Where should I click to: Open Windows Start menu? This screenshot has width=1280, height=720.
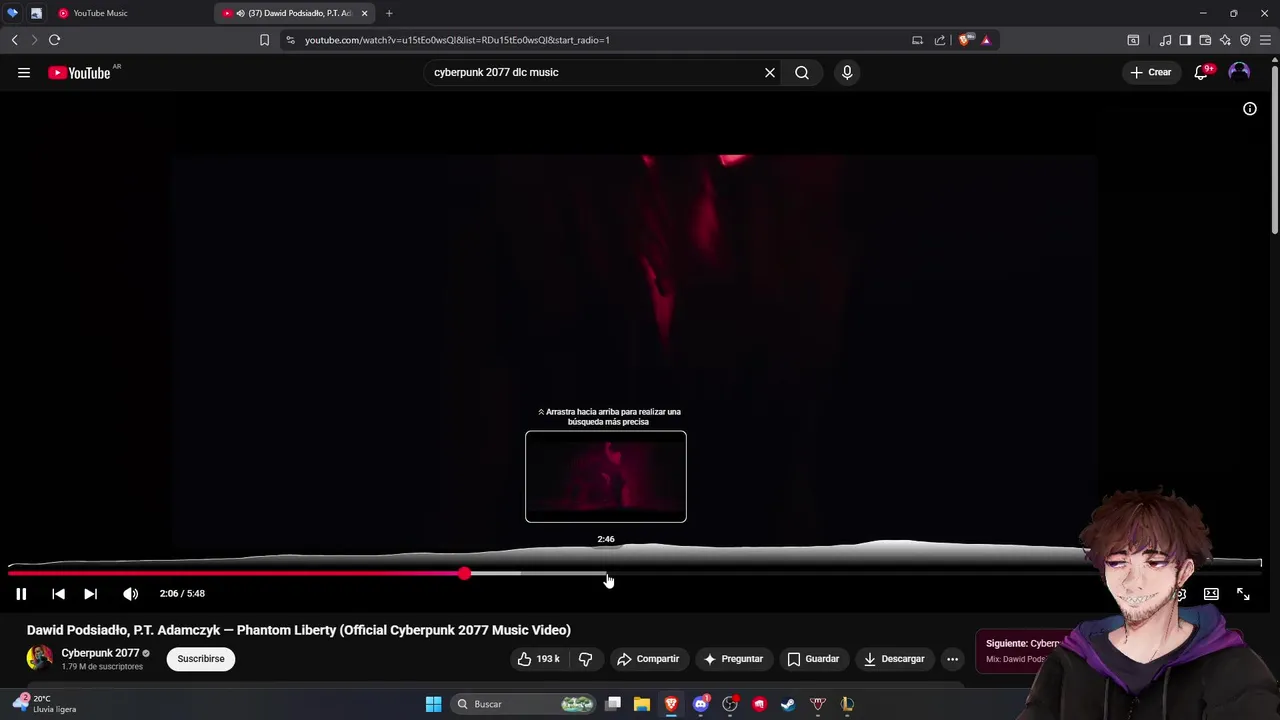tap(433, 704)
